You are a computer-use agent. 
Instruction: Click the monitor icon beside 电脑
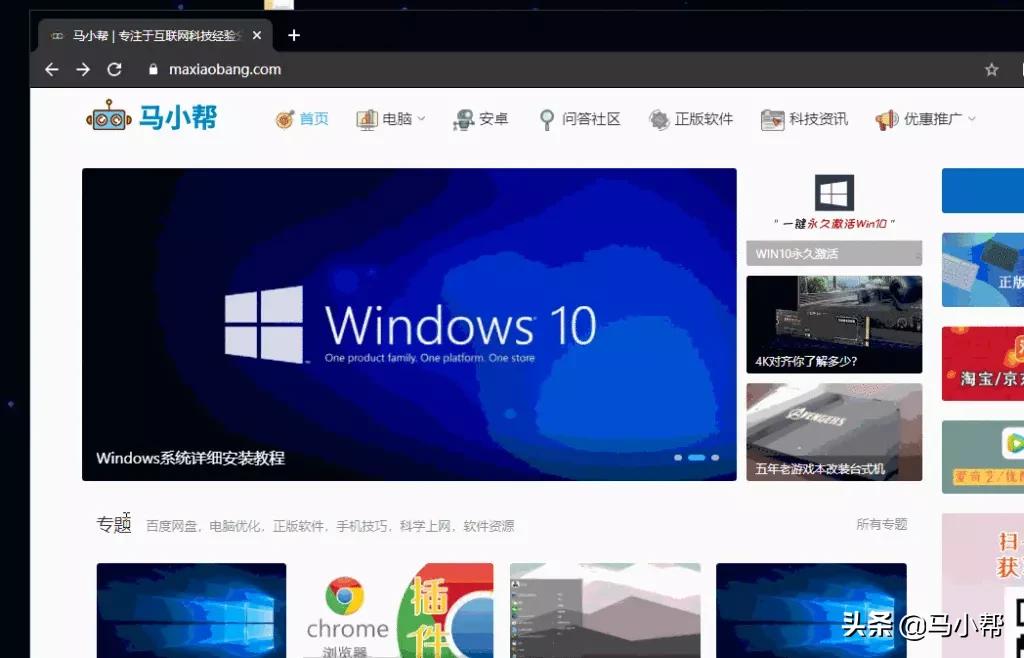[367, 118]
